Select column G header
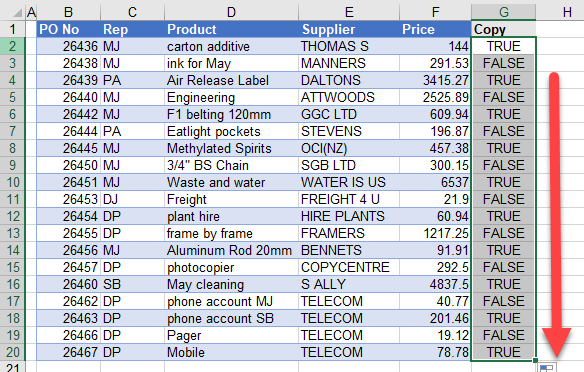Image resolution: width=584 pixels, height=372 pixels. click(x=504, y=12)
